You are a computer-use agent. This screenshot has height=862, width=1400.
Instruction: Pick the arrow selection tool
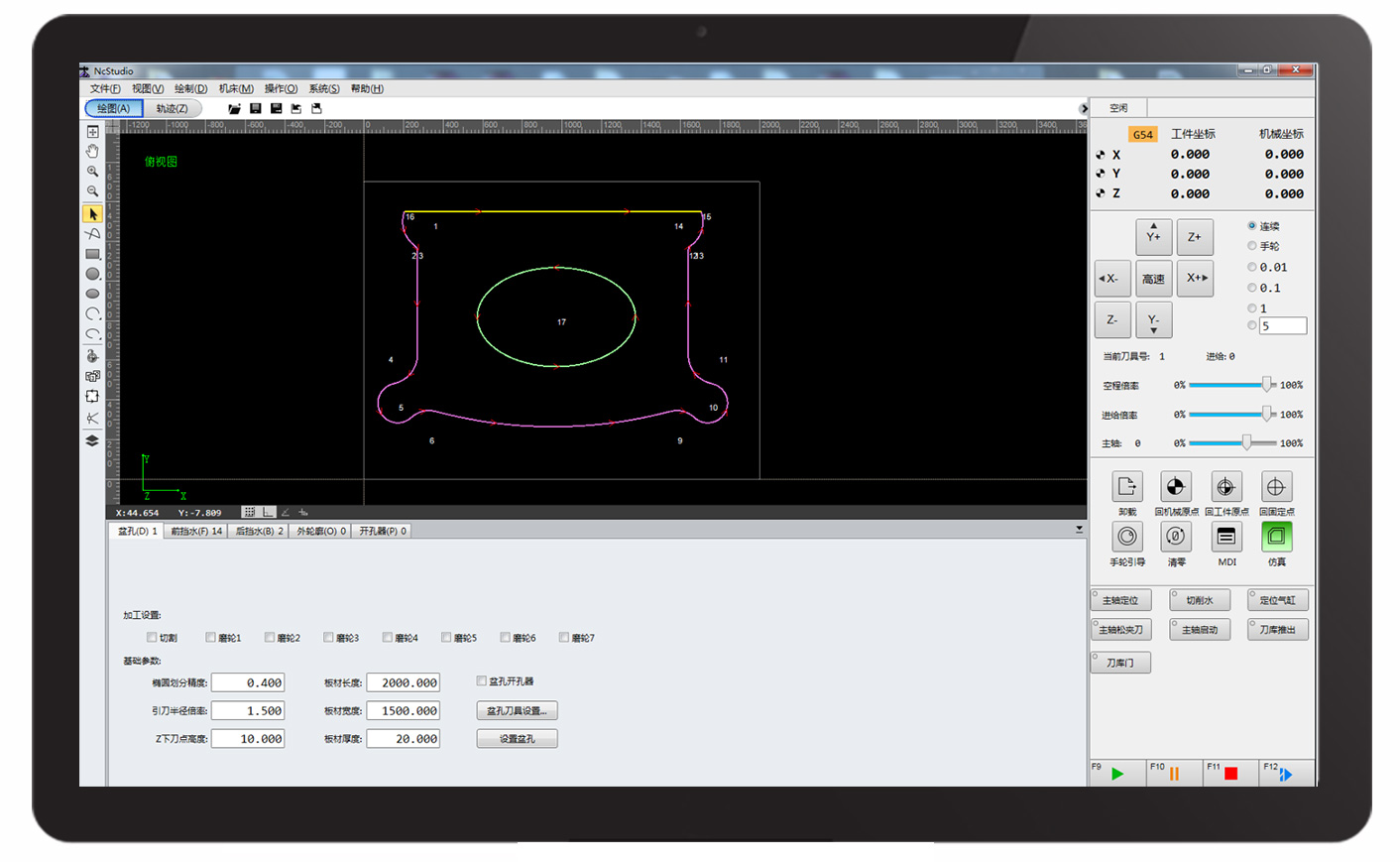(x=92, y=214)
